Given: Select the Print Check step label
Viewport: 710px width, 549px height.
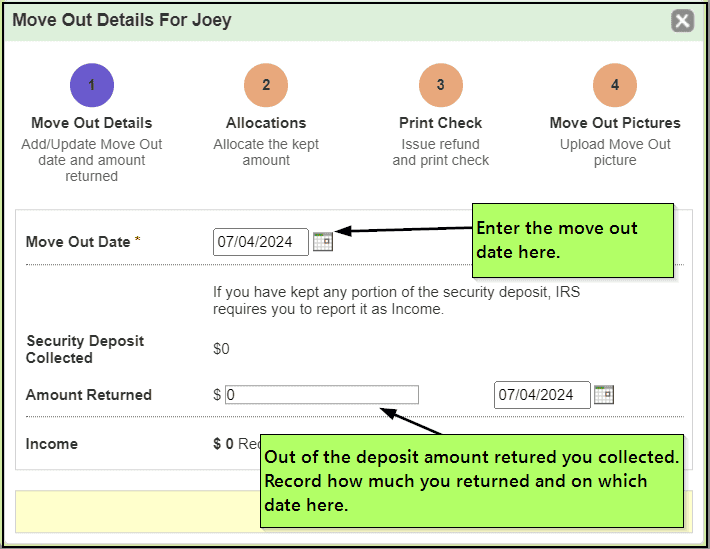Looking at the screenshot, I should coord(440,123).
